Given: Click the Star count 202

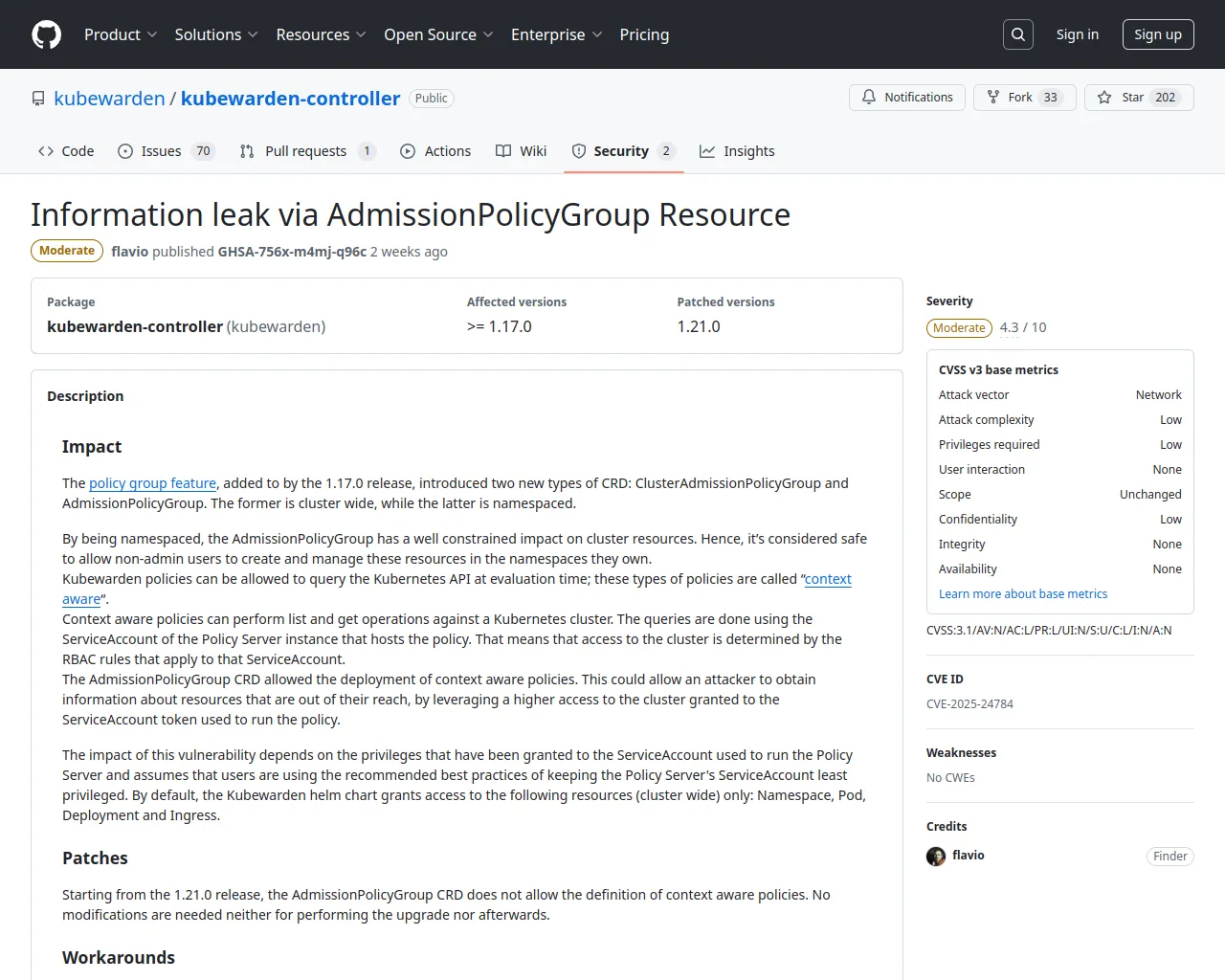Looking at the screenshot, I should pos(1165,98).
